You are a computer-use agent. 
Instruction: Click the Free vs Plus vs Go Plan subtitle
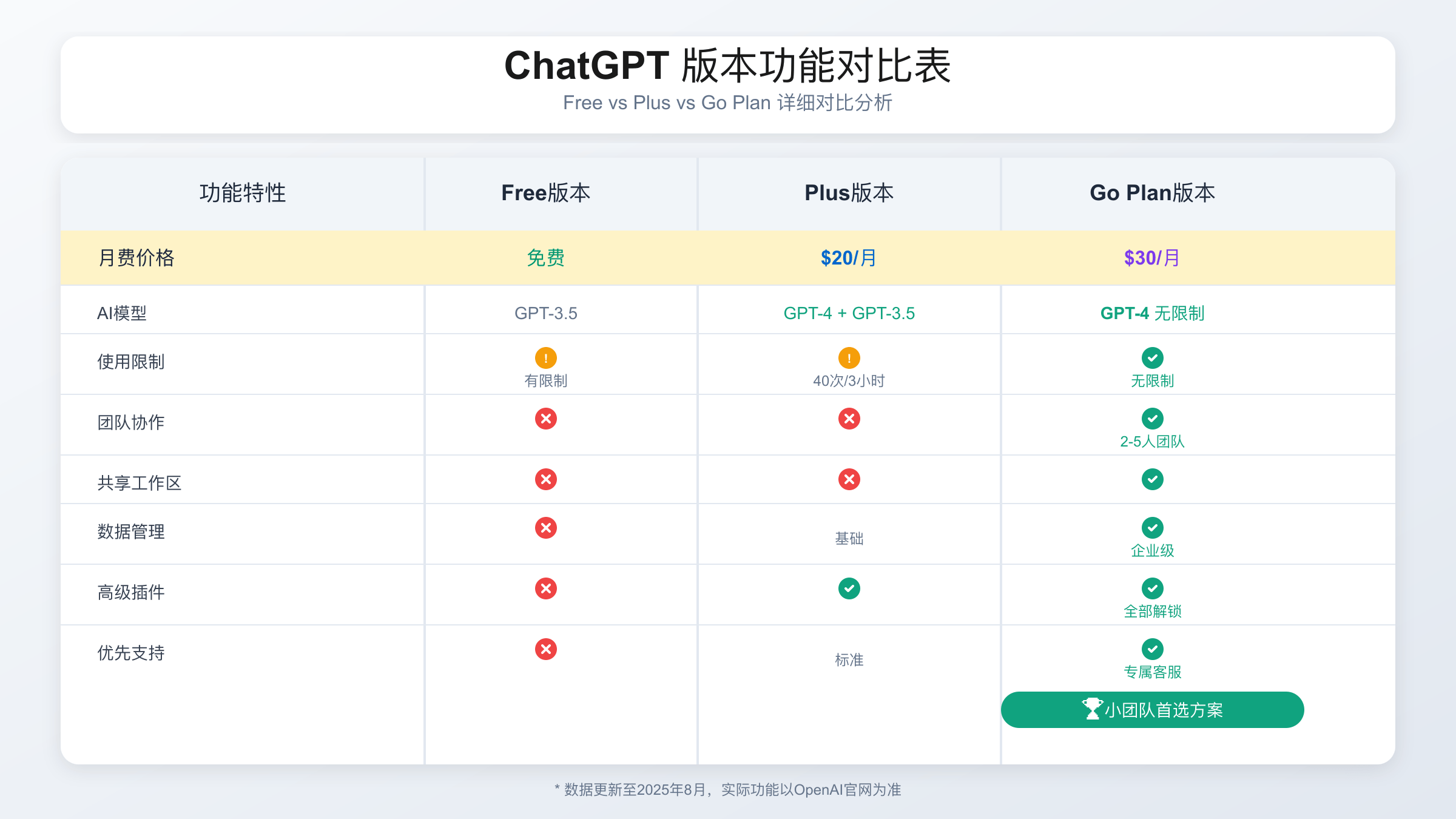(728, 103)
